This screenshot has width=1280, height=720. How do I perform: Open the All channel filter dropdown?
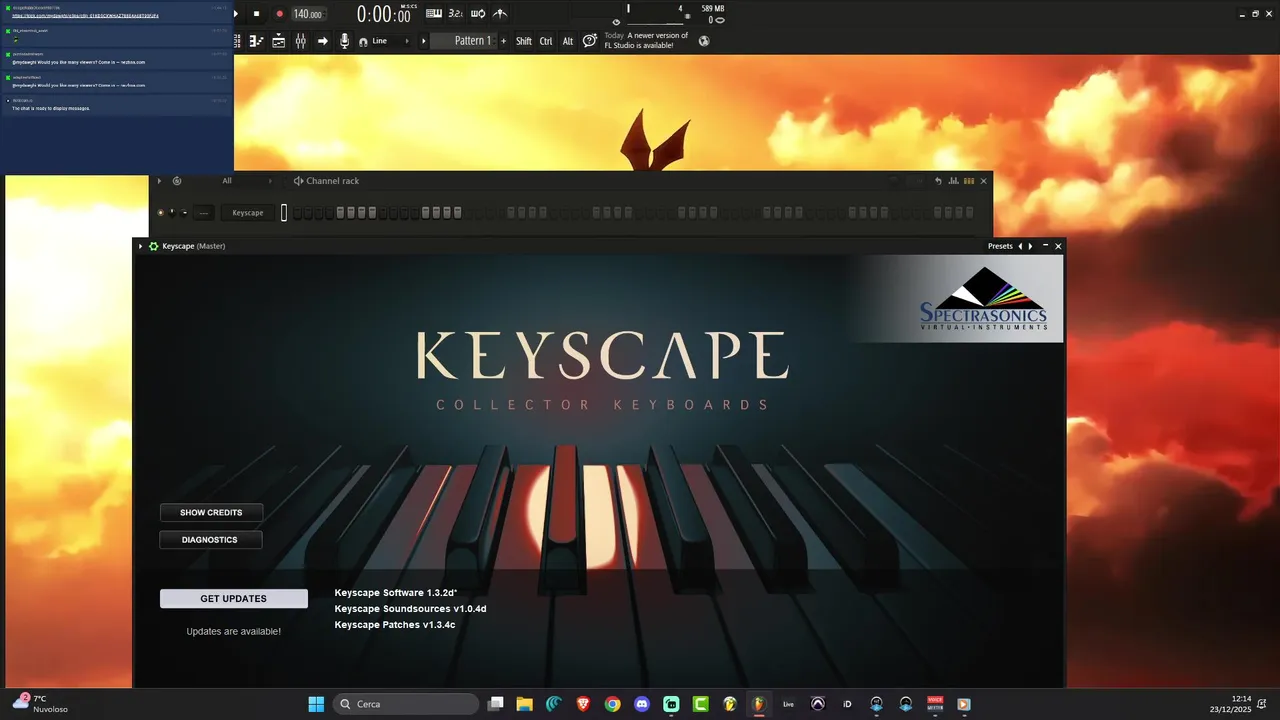(246, 181)
